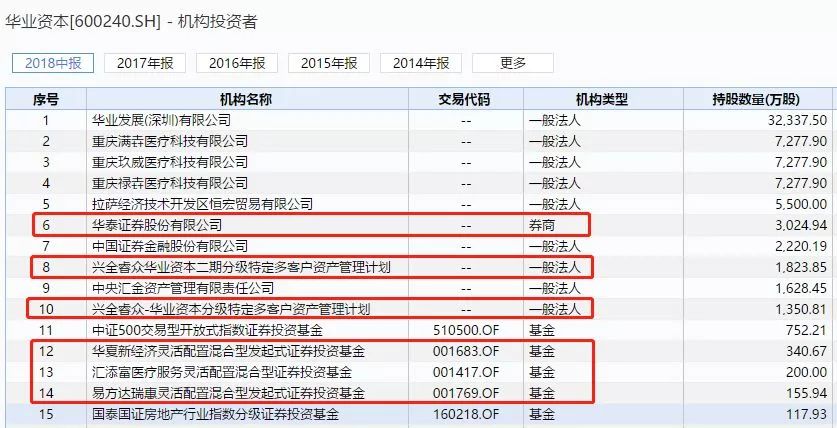Select 兴全睿众华业资本二期分级特定多客户资产管理计划
The image size is (837, 428).
point(241,267)
